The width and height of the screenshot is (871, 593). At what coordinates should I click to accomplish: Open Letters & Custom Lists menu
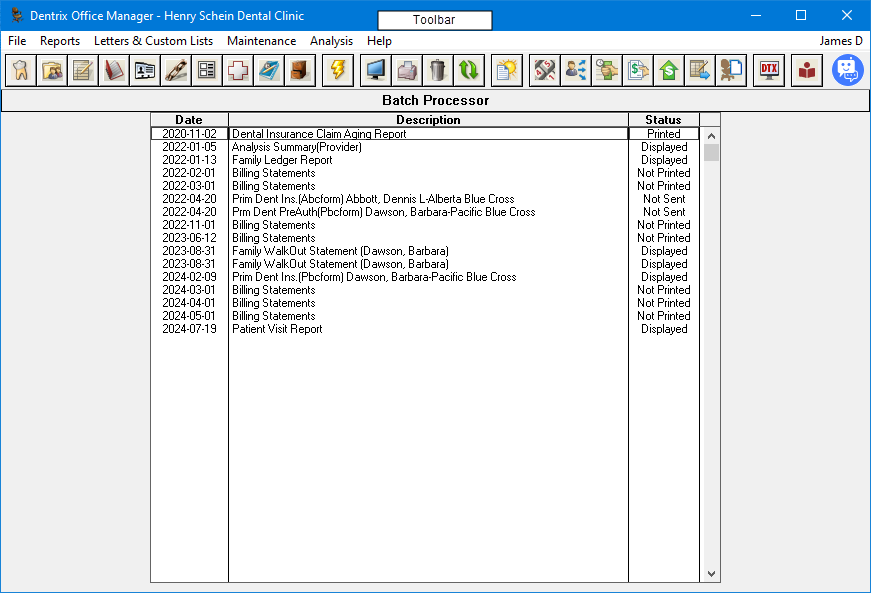153,41
